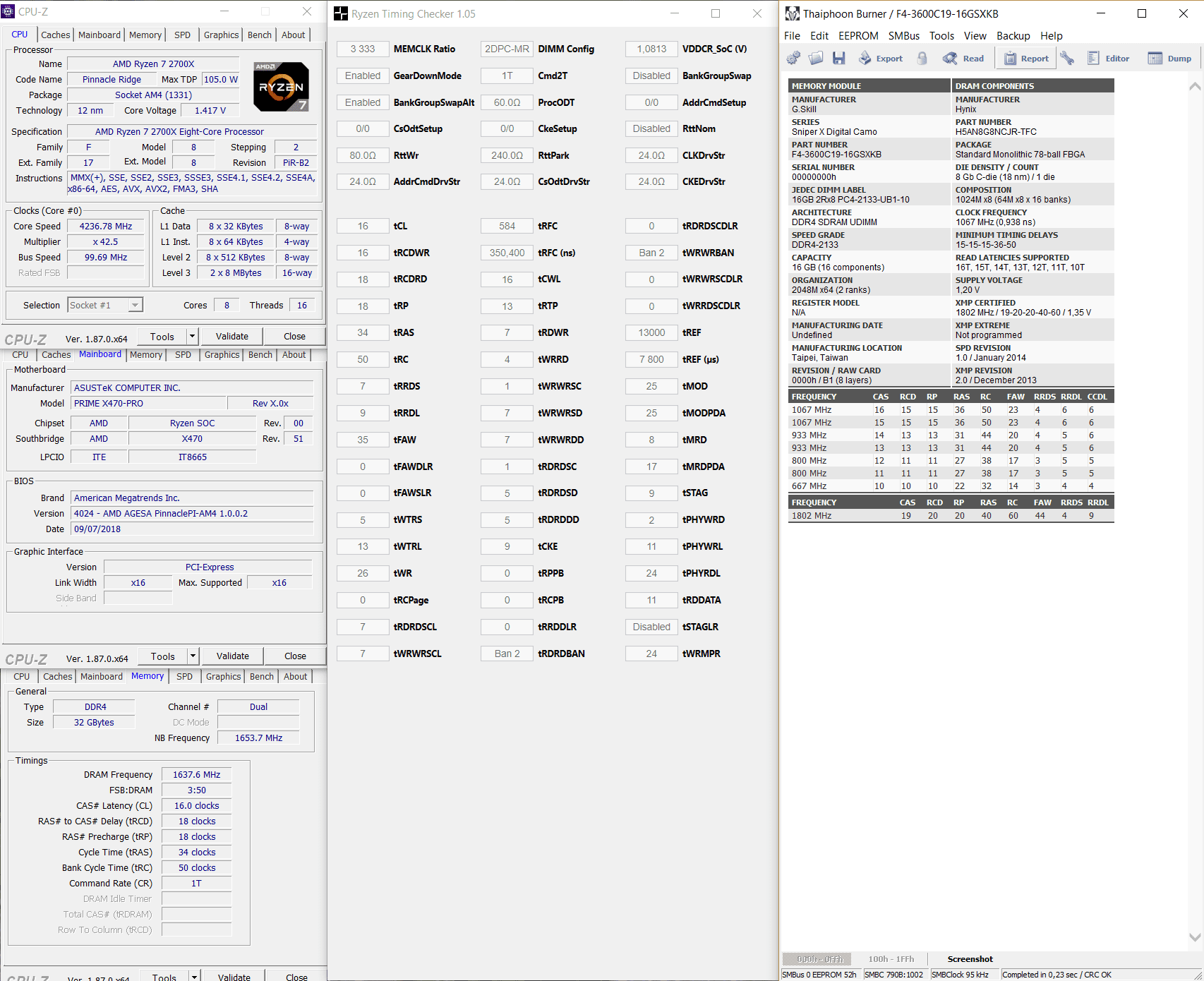The height and width of the screenshot is (981, 1204).
Task: Select Graphics tab in CPU-Z Mainboard window
Action: (x=222, y=354)
